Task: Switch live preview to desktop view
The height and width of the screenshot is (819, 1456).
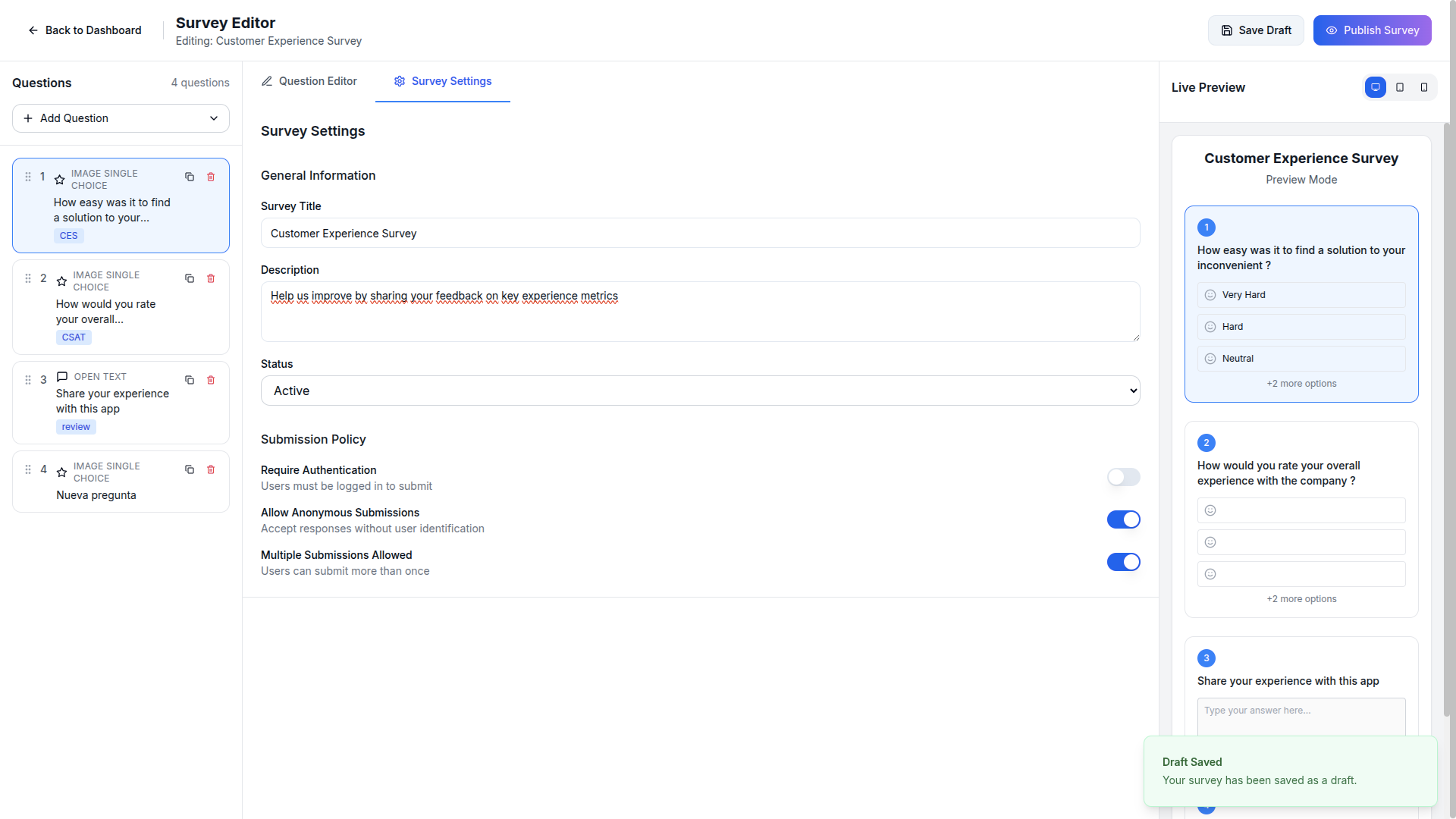Action: tap(1375, 87)
